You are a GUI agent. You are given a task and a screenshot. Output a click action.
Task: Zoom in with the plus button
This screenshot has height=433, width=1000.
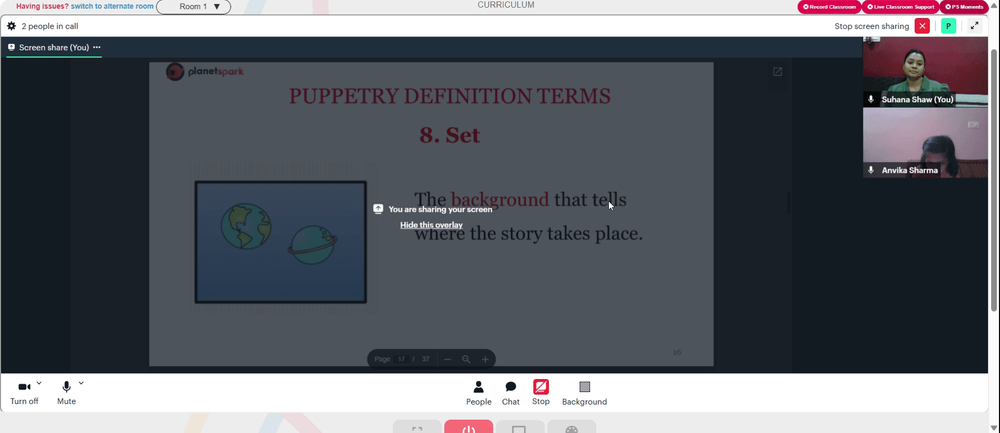(x=485, y=360)
